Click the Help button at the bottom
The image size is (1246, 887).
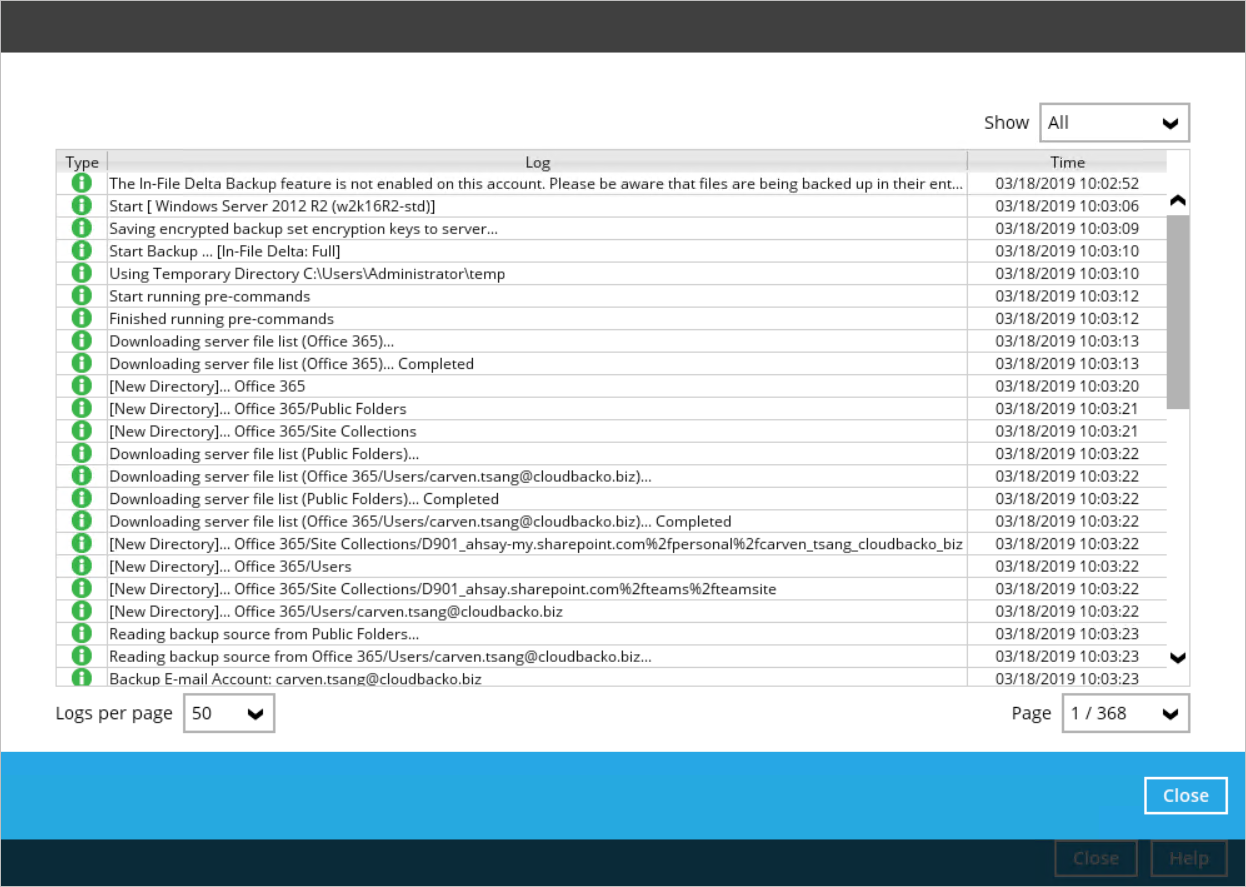click(1189, 858)
